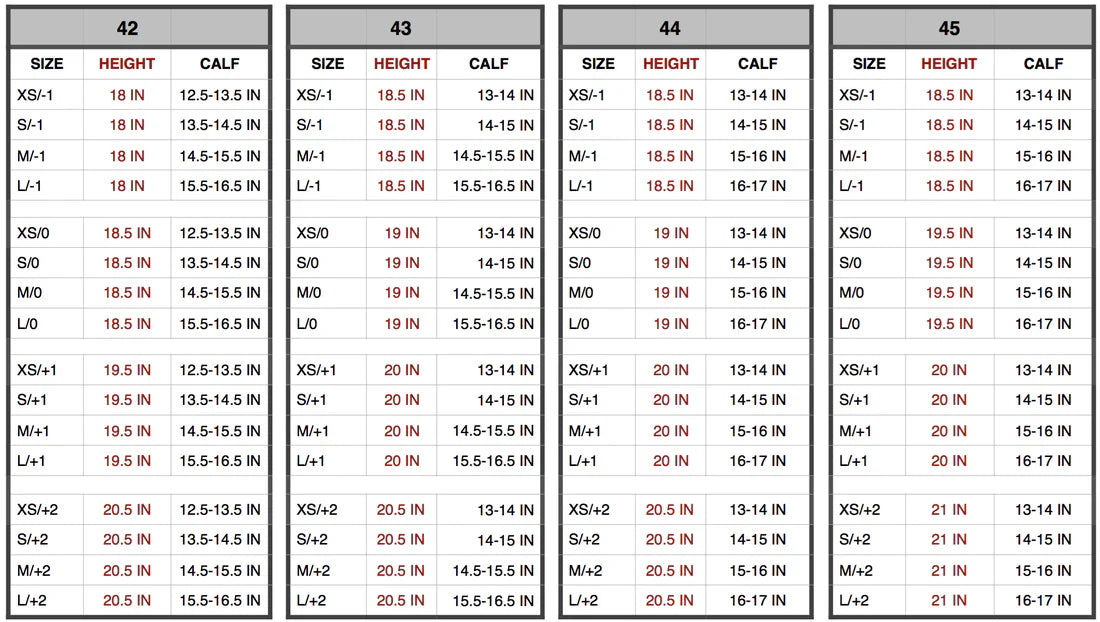Screen dimensions: 1100x622
Task: Select L/-1 size cell in the 44 table
Action: 585,187
